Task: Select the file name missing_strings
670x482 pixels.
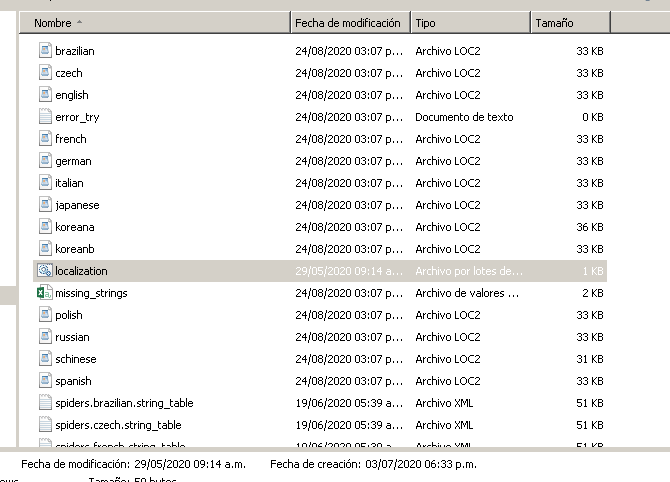Action: 91,293
